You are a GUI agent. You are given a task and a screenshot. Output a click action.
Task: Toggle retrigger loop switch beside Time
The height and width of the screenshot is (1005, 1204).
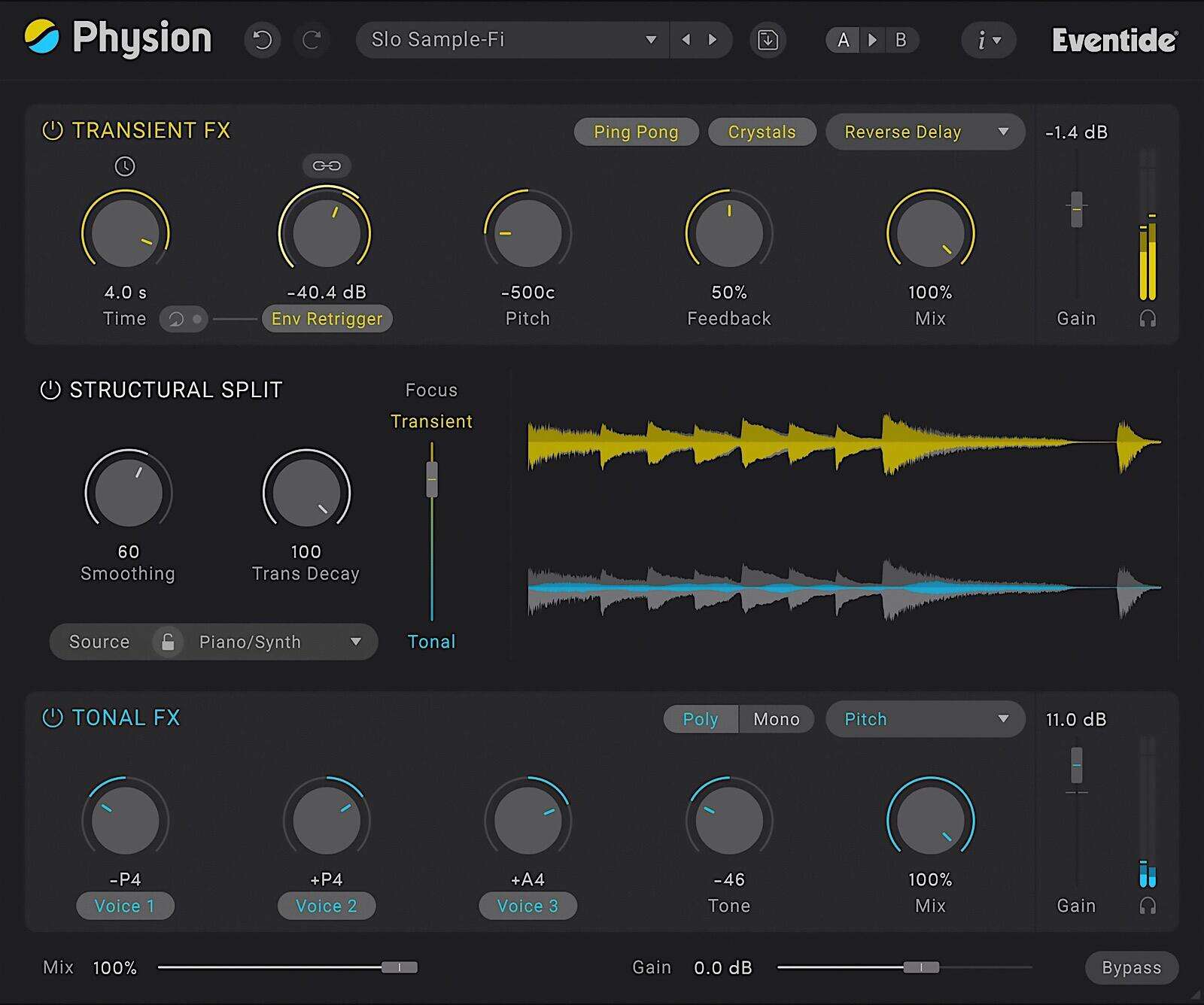point(183,319)
